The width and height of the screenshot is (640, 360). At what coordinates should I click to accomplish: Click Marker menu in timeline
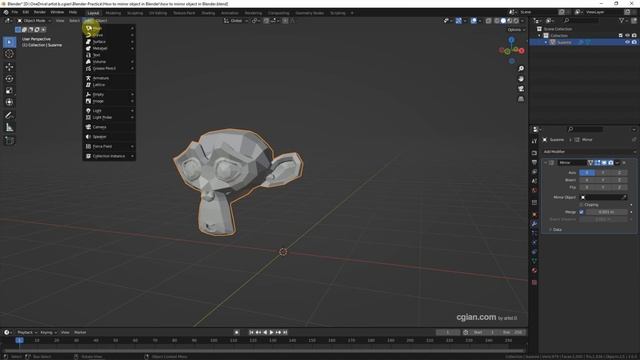pyautogui.click(x=80, y=332)
